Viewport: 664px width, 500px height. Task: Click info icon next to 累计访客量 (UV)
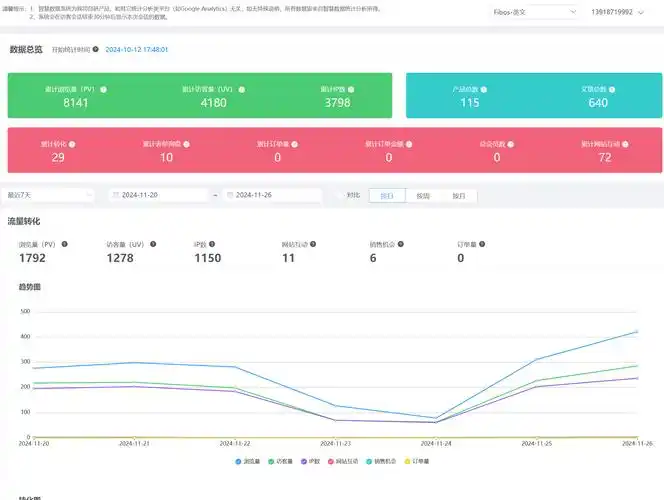tap(241, 89)
